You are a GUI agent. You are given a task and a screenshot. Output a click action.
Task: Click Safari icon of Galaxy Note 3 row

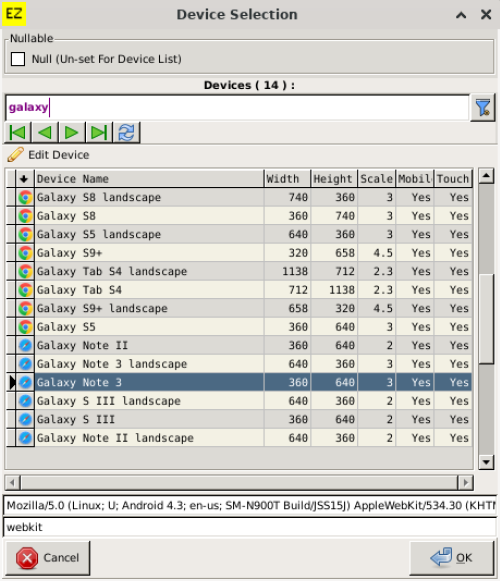[x=25, y=382]
